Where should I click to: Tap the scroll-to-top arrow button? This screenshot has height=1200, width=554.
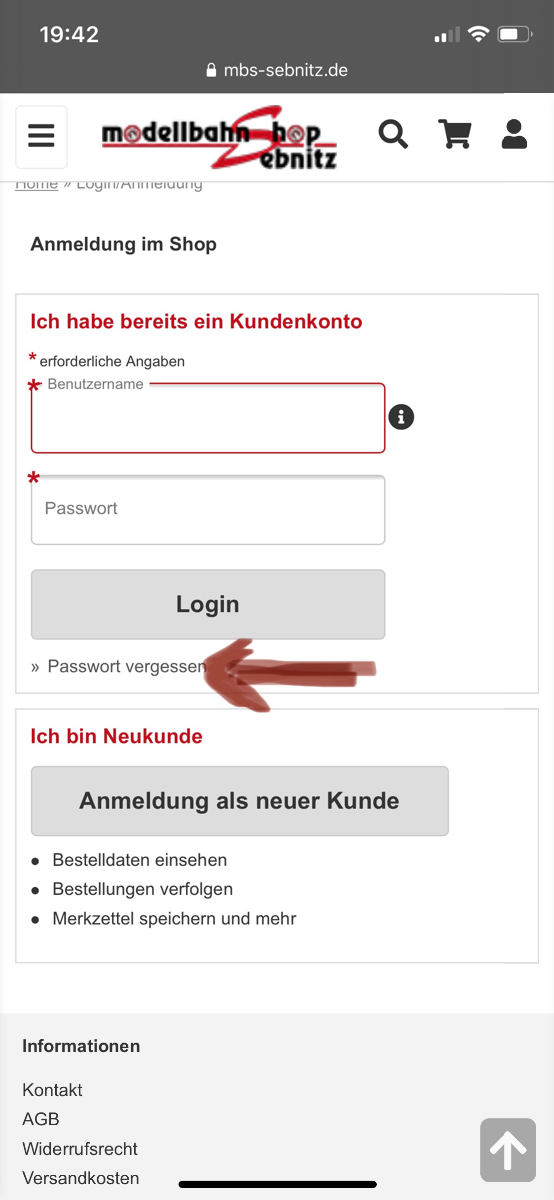tap(508, 1150)
